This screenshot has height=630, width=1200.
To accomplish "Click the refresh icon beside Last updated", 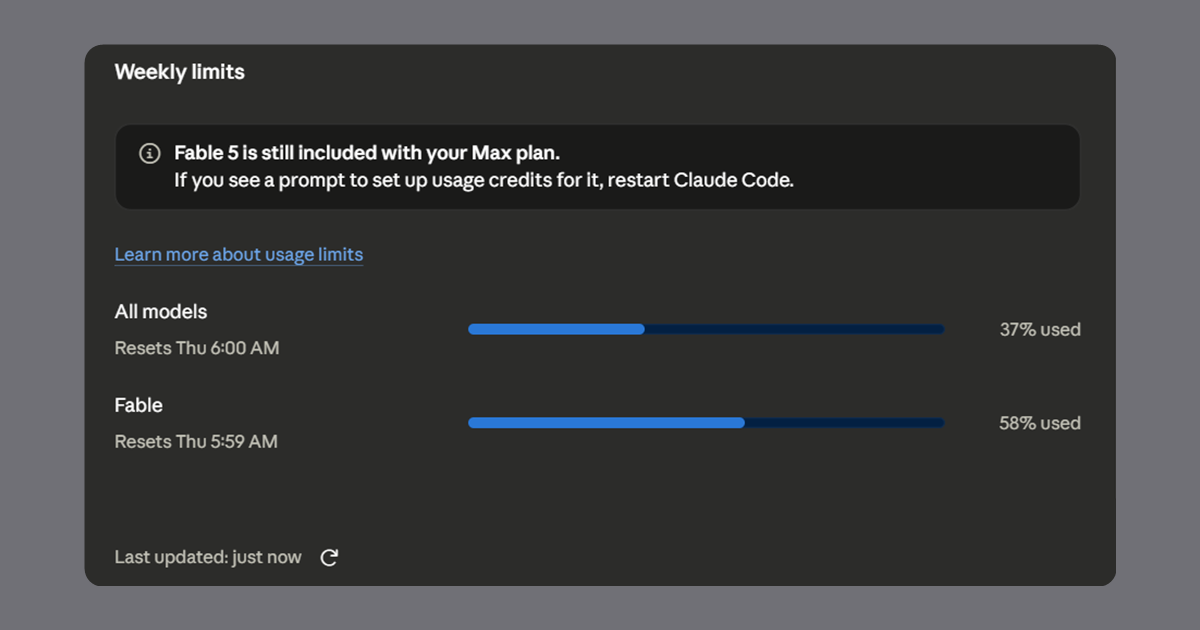I will (329, 558).
